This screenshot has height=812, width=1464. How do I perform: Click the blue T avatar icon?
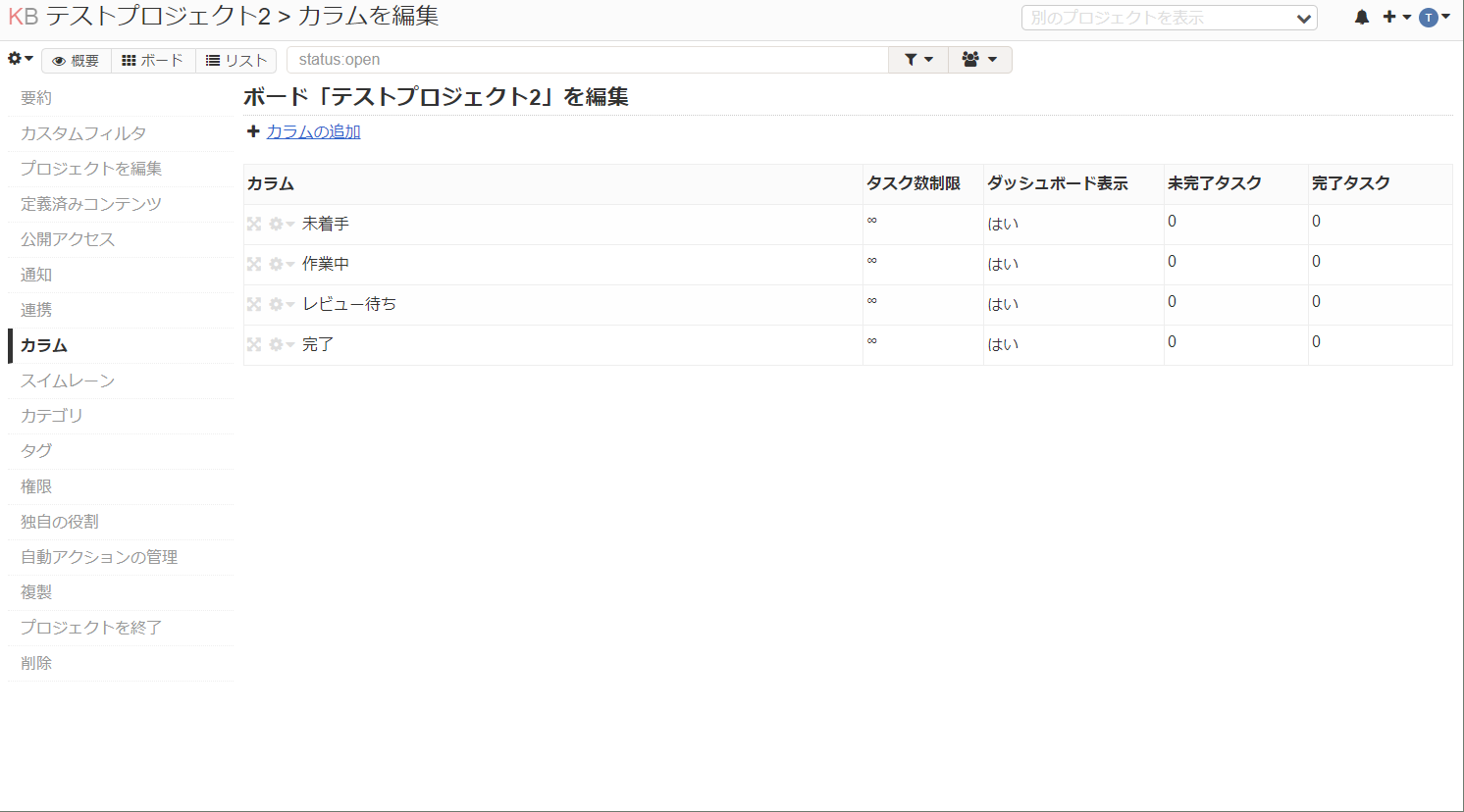click(x=1430, y=17)
